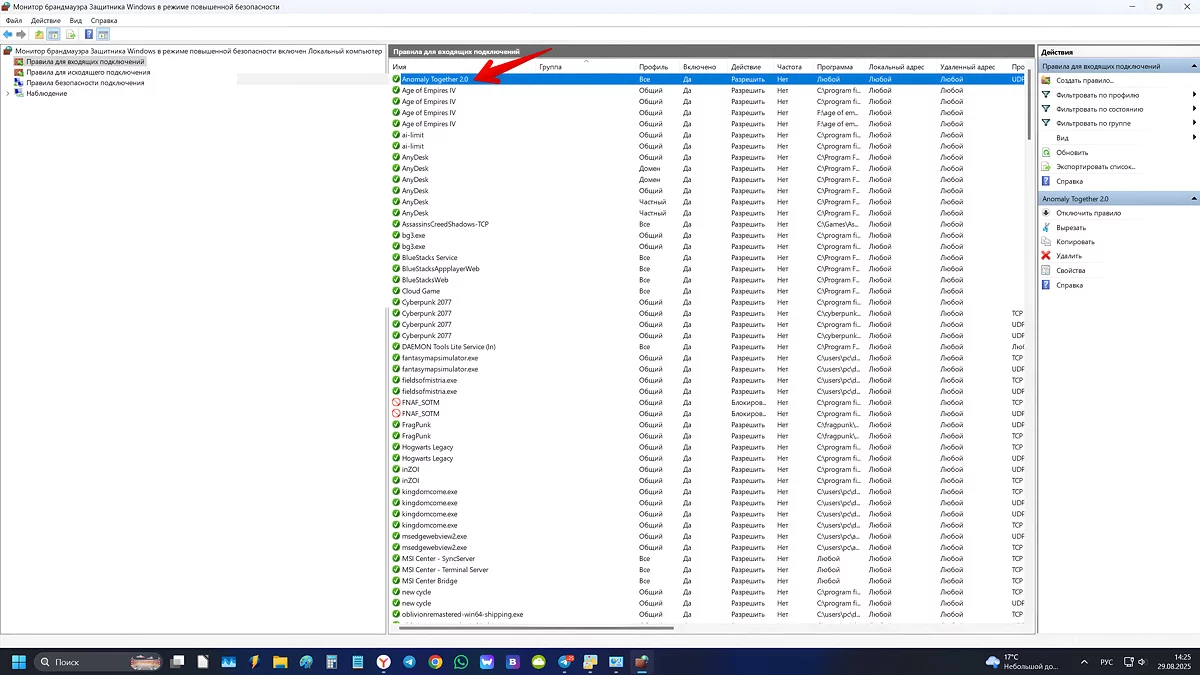Click Обновить to refresh the rules list
Image resolution: width=1200 pixels, height=675 pixels.
1071,152
